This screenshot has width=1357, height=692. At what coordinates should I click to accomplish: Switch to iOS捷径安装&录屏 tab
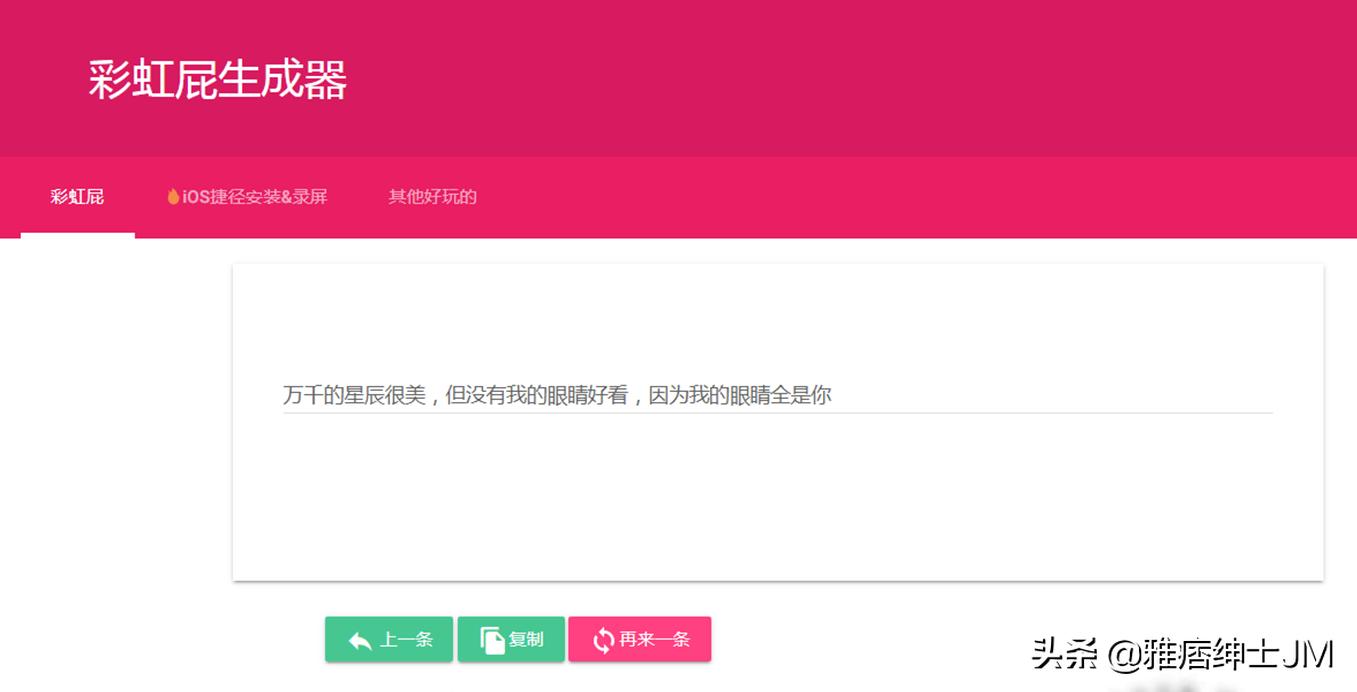[x=247, y=197]
